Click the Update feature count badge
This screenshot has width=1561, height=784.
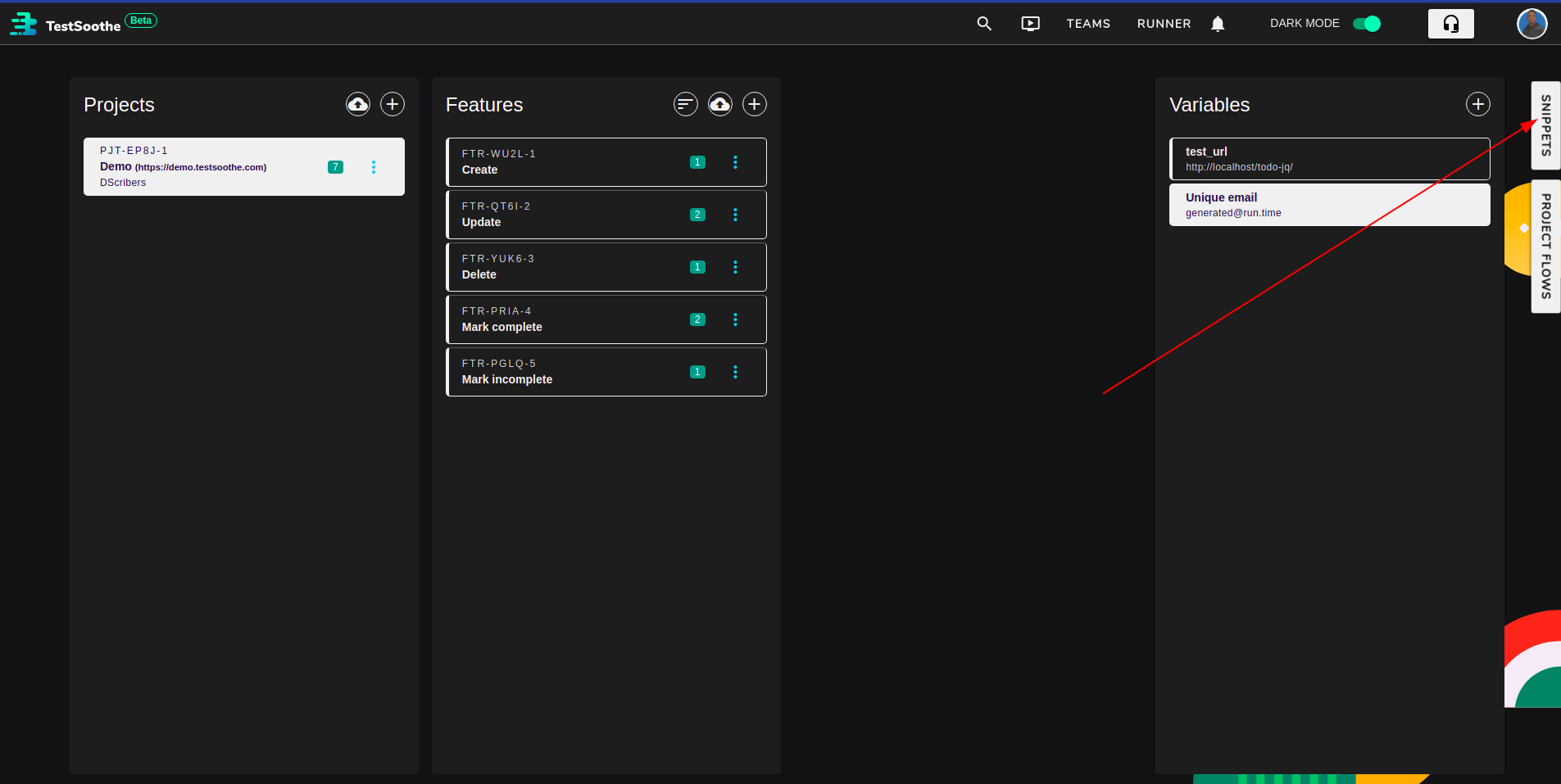pos(697,215)
